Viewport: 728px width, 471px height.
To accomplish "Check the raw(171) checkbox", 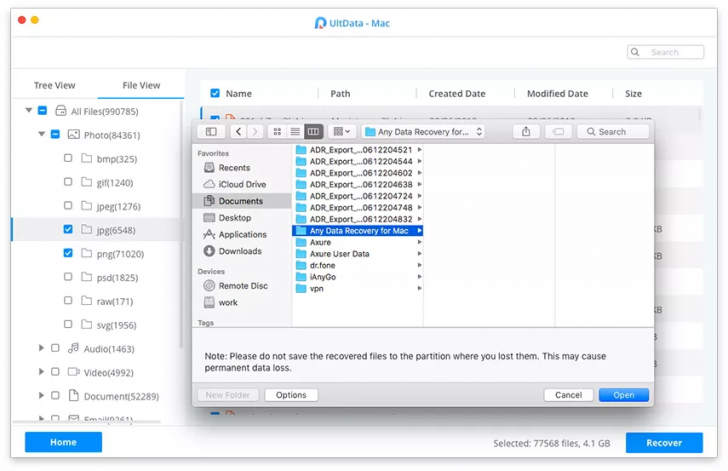I will 68,301.
